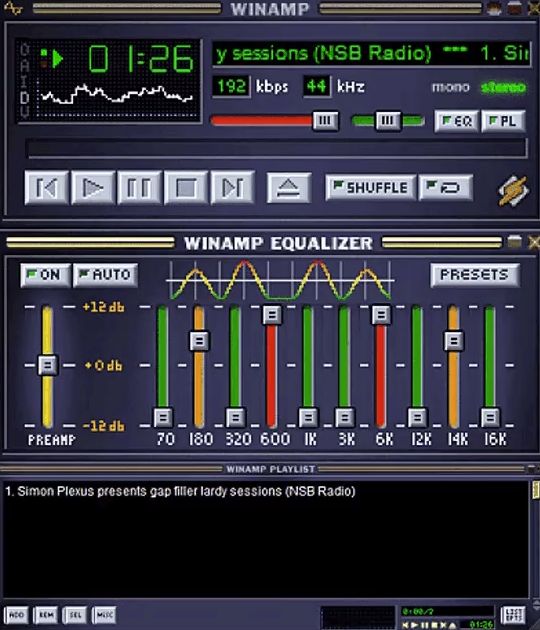This screenshot has width=540, height=630.
Task: Toggle the PL playlist window button
Action: pyautogui.click(x=503, y=121)
